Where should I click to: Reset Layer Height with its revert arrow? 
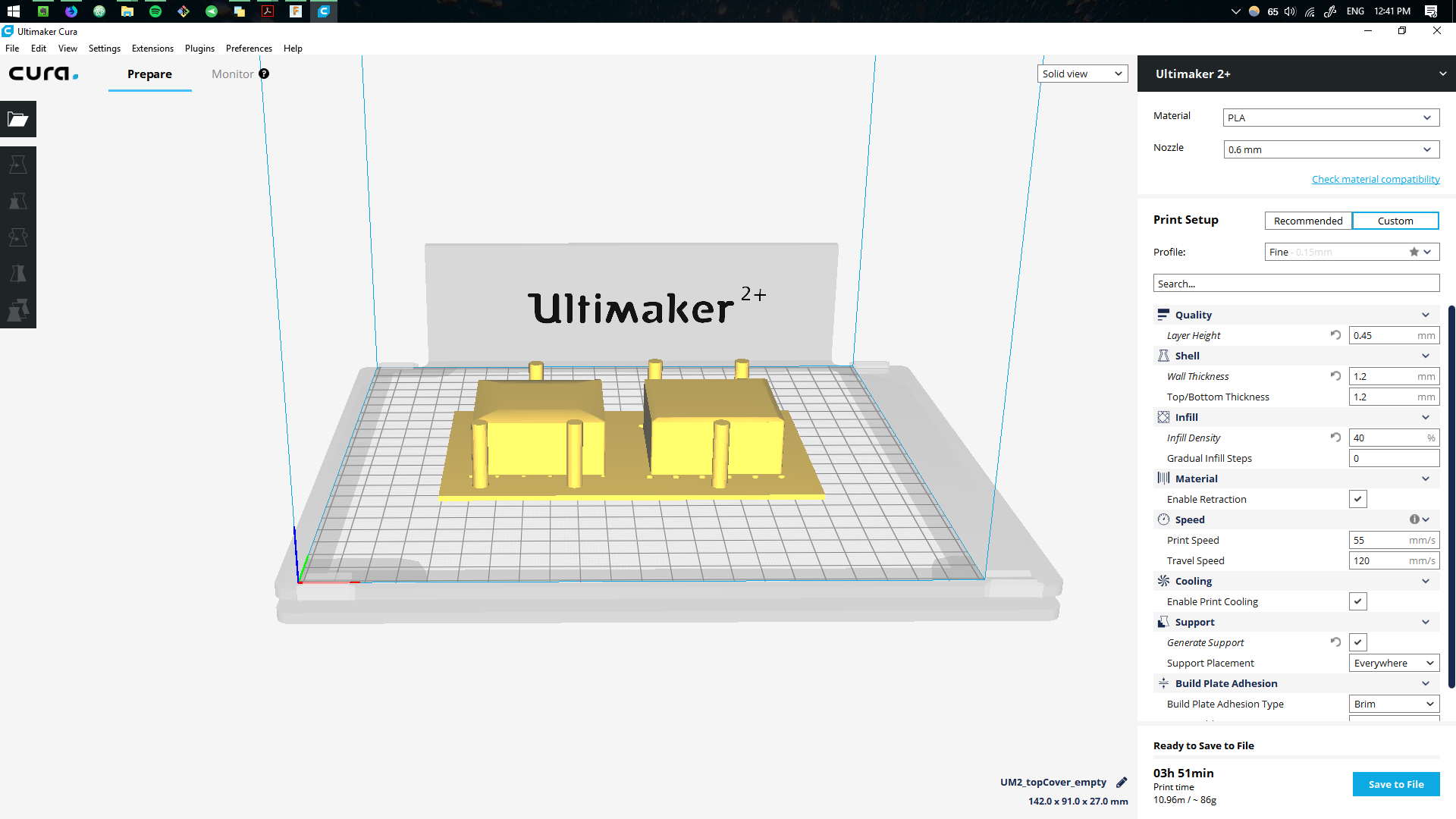[x=1335, y=335]
